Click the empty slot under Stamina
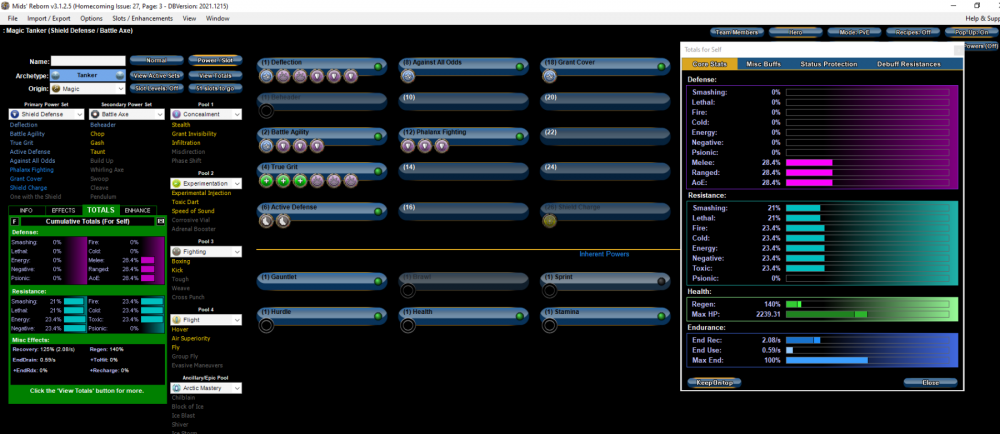The image size is (1000, 434). [549, 324]
